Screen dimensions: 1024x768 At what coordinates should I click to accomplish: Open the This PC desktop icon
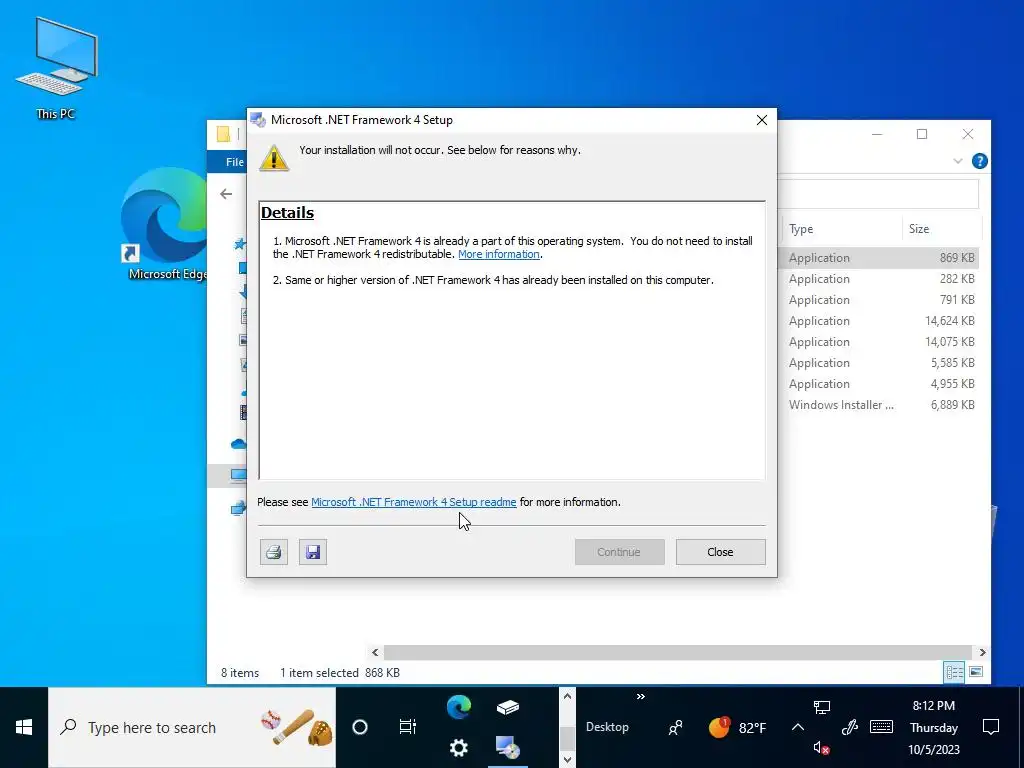(56, 69)
